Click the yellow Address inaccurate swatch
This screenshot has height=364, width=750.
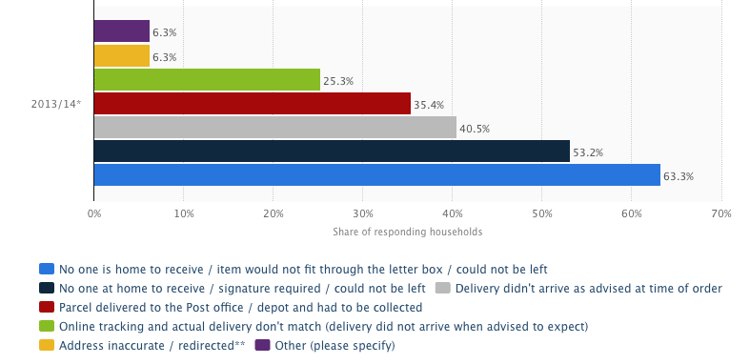pyautogui.click(x=47, y=345)
